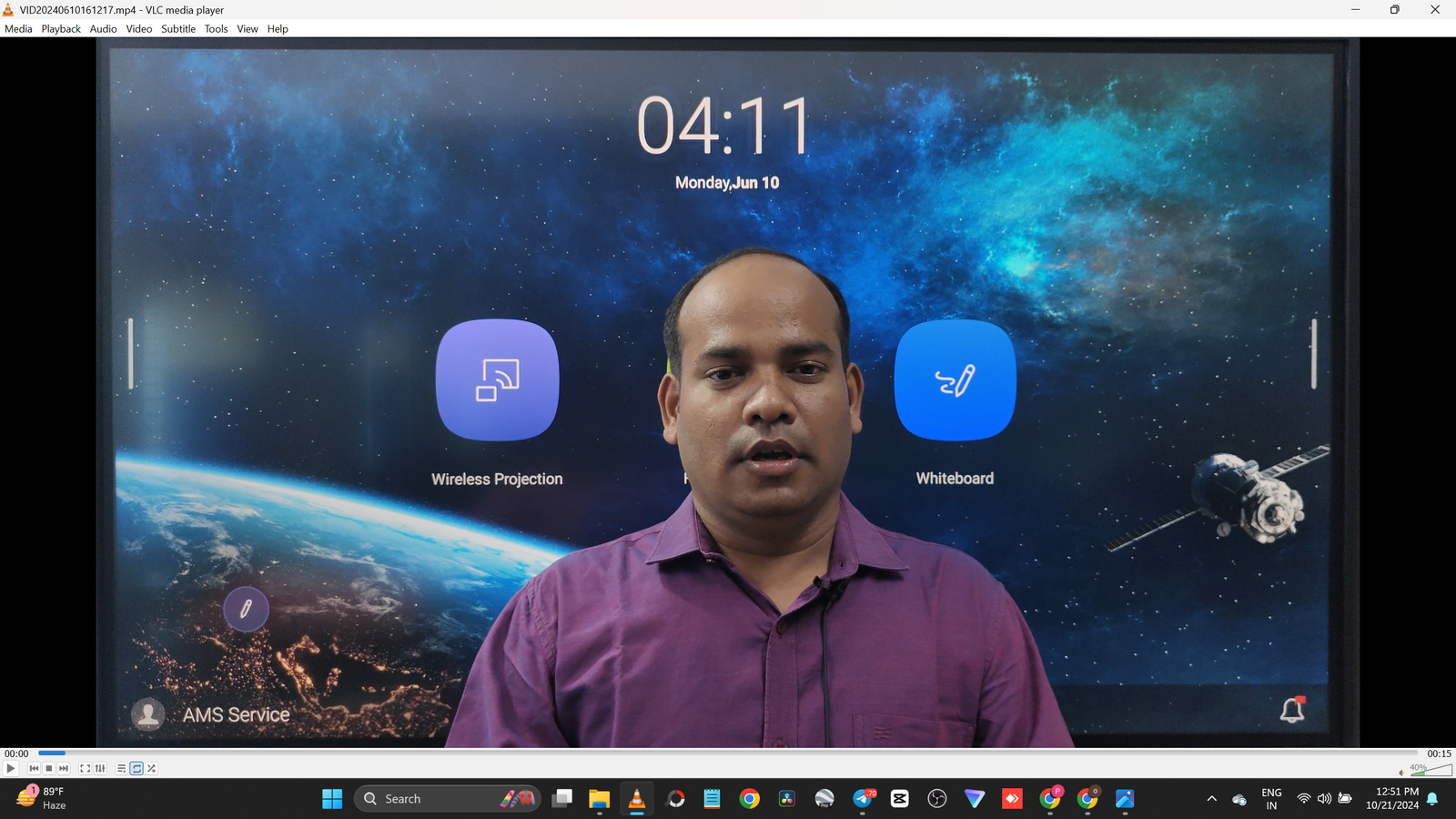Open CapCut from taskbar
The image size is (1456, 819).
pos(900,799)
